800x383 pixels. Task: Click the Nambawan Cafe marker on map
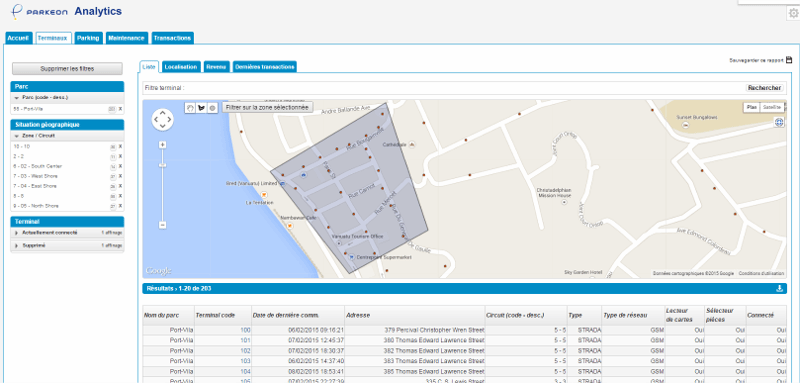tap(290, 225)
